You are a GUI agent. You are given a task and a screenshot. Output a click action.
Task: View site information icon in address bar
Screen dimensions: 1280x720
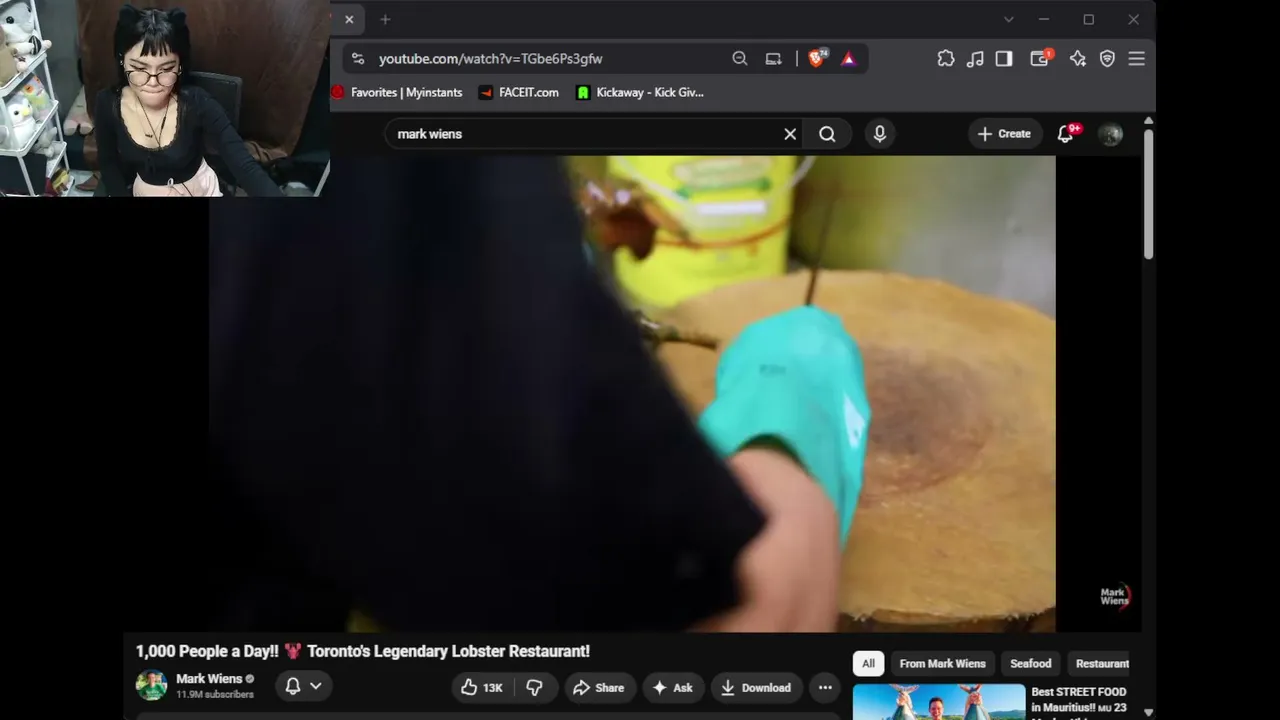pyautogui.click(x=358, y=59)
